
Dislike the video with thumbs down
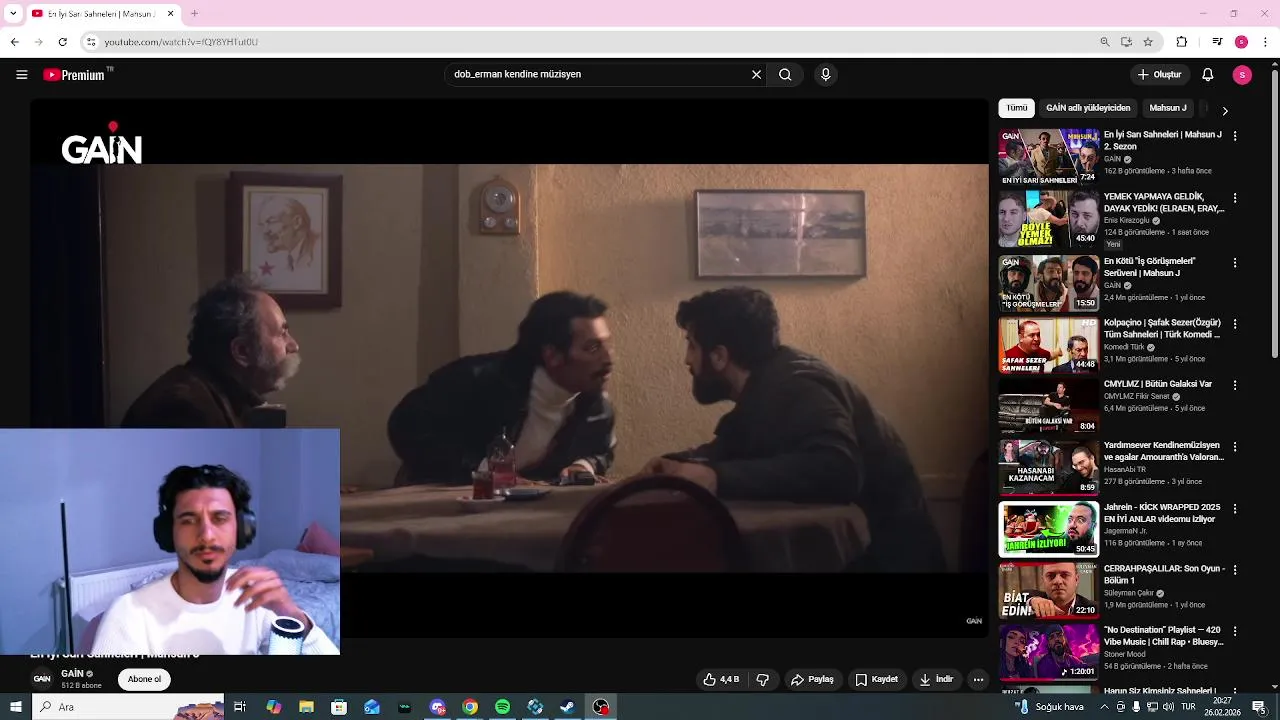coord(762,679)
